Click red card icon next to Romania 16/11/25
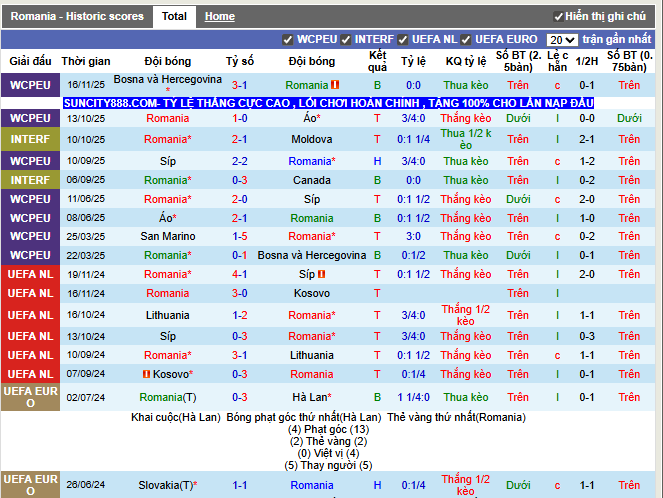The width and height of the screenshot is (663, 498). (x=335, y=85)
